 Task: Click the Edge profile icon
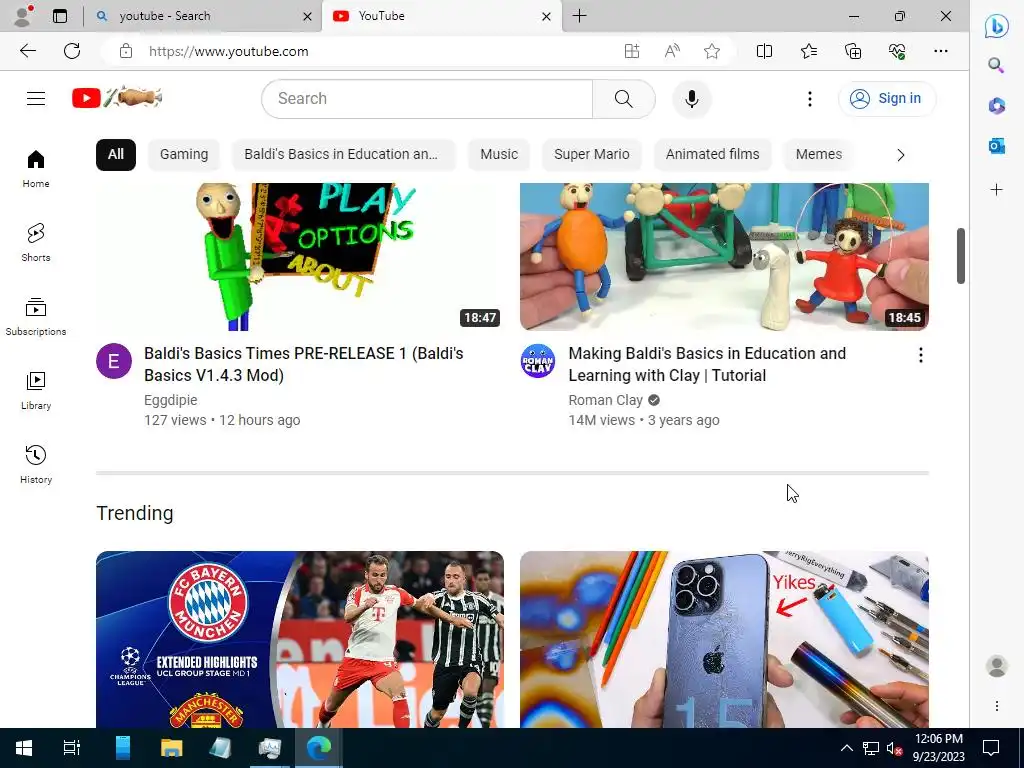click(24, 16)
